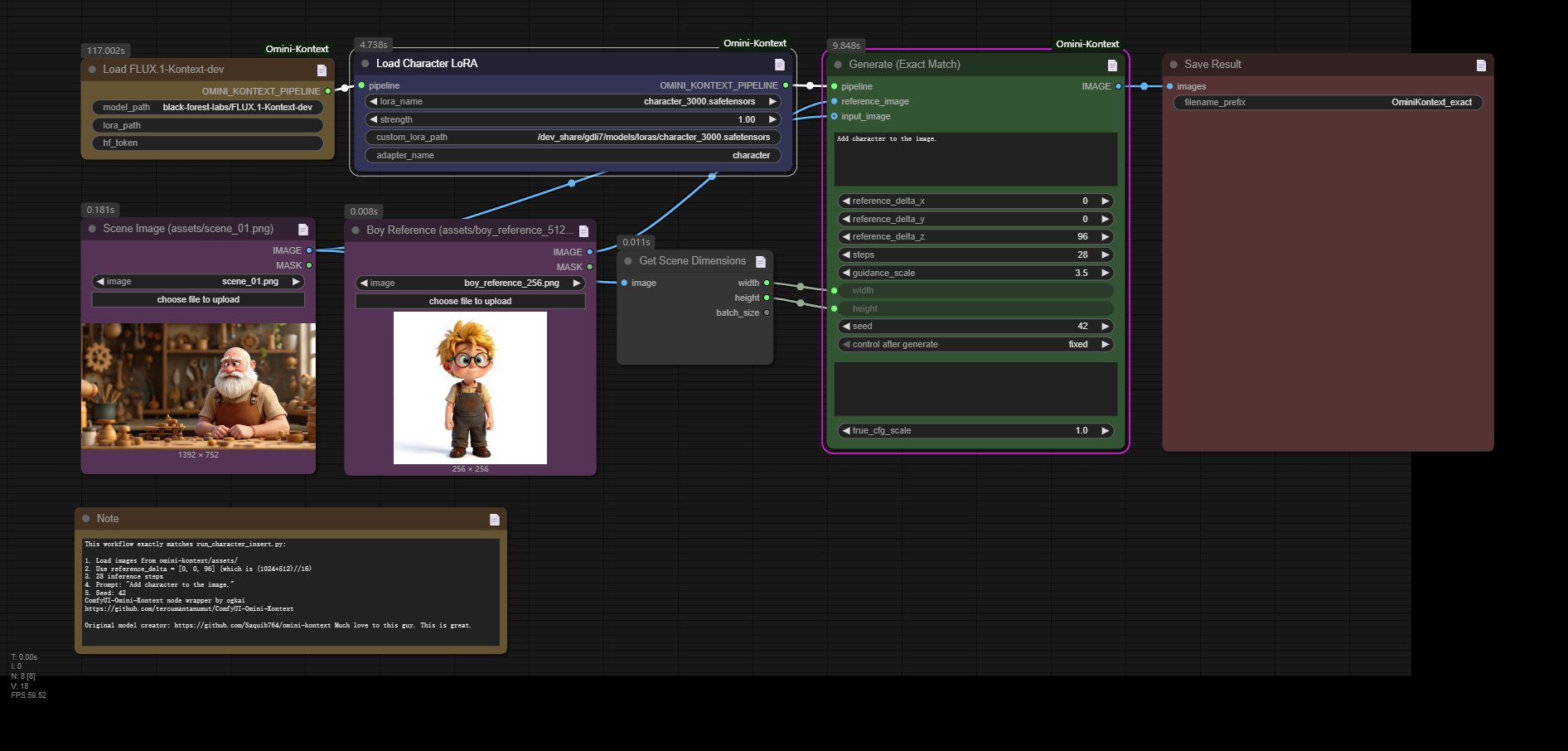Click the document icon on Save Result node
The height and width of the screenshot is (751, 1568).
pos(1479,64)
